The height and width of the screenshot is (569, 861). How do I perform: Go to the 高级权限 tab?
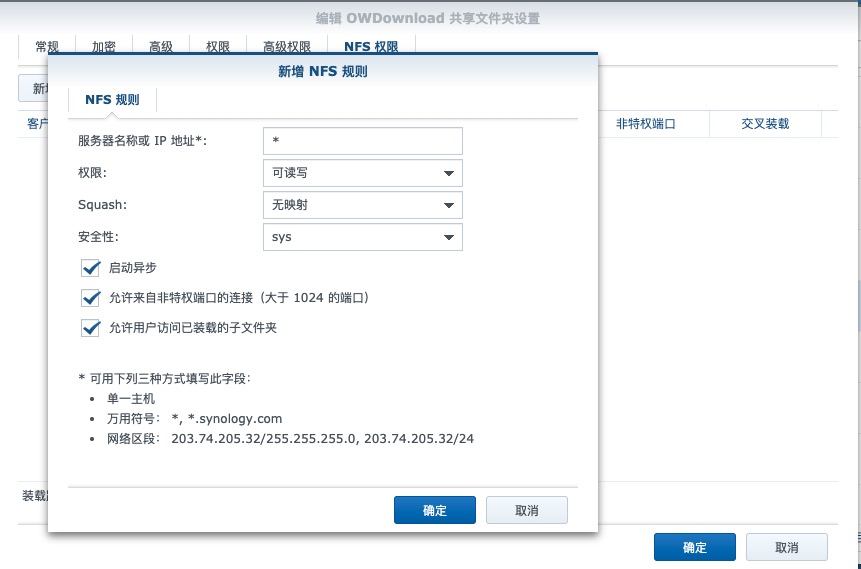coord(286,47)
